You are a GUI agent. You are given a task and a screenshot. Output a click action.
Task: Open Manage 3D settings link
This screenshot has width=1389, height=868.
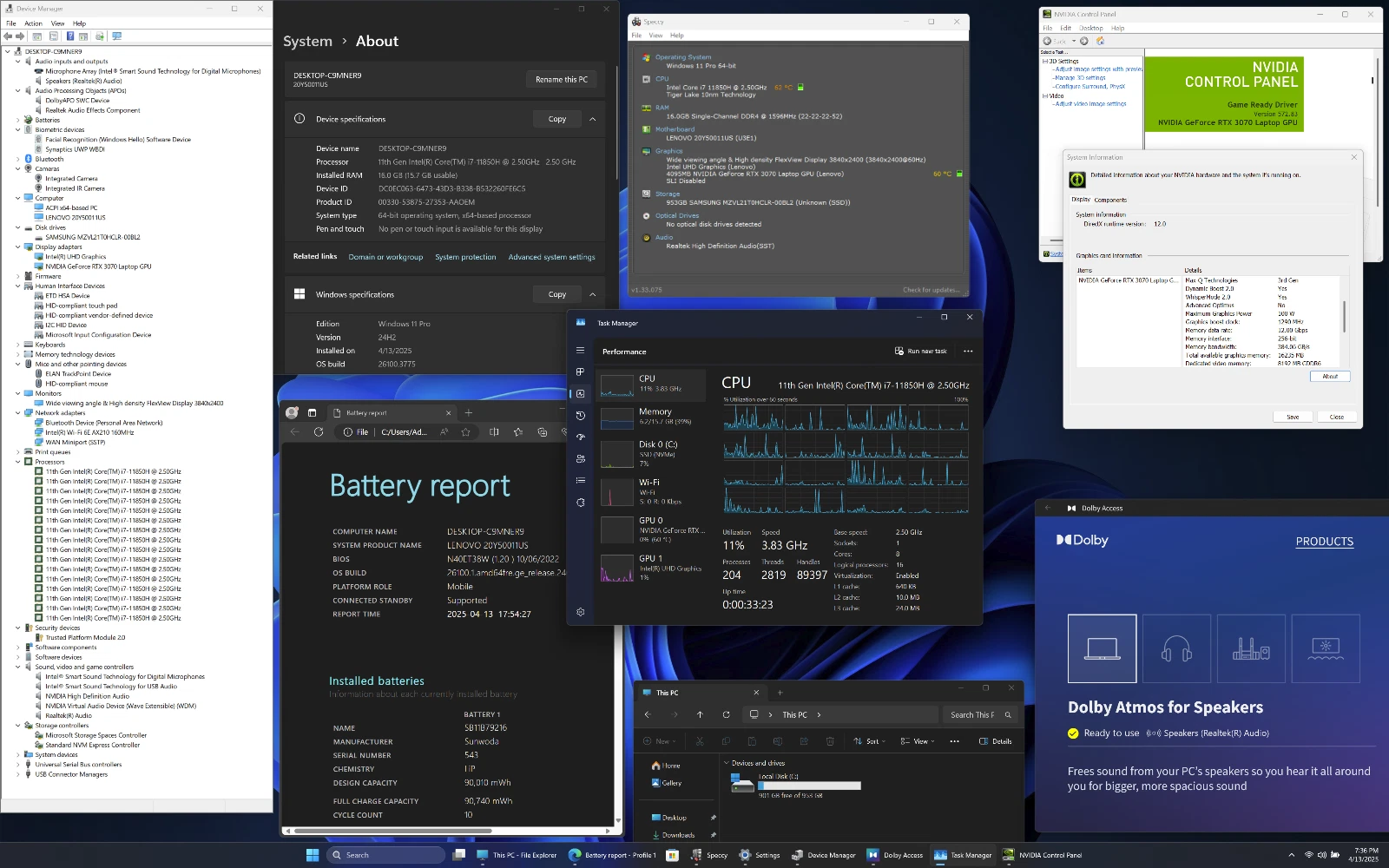(1081, 78)
